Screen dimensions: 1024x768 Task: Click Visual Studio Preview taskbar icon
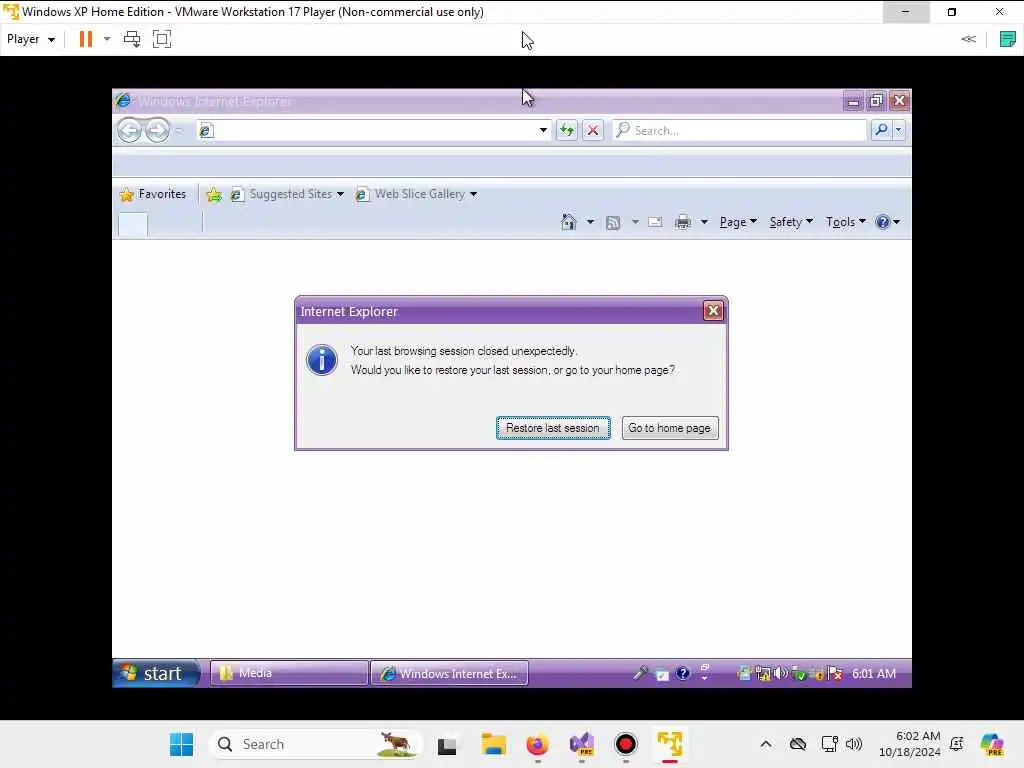581,744
